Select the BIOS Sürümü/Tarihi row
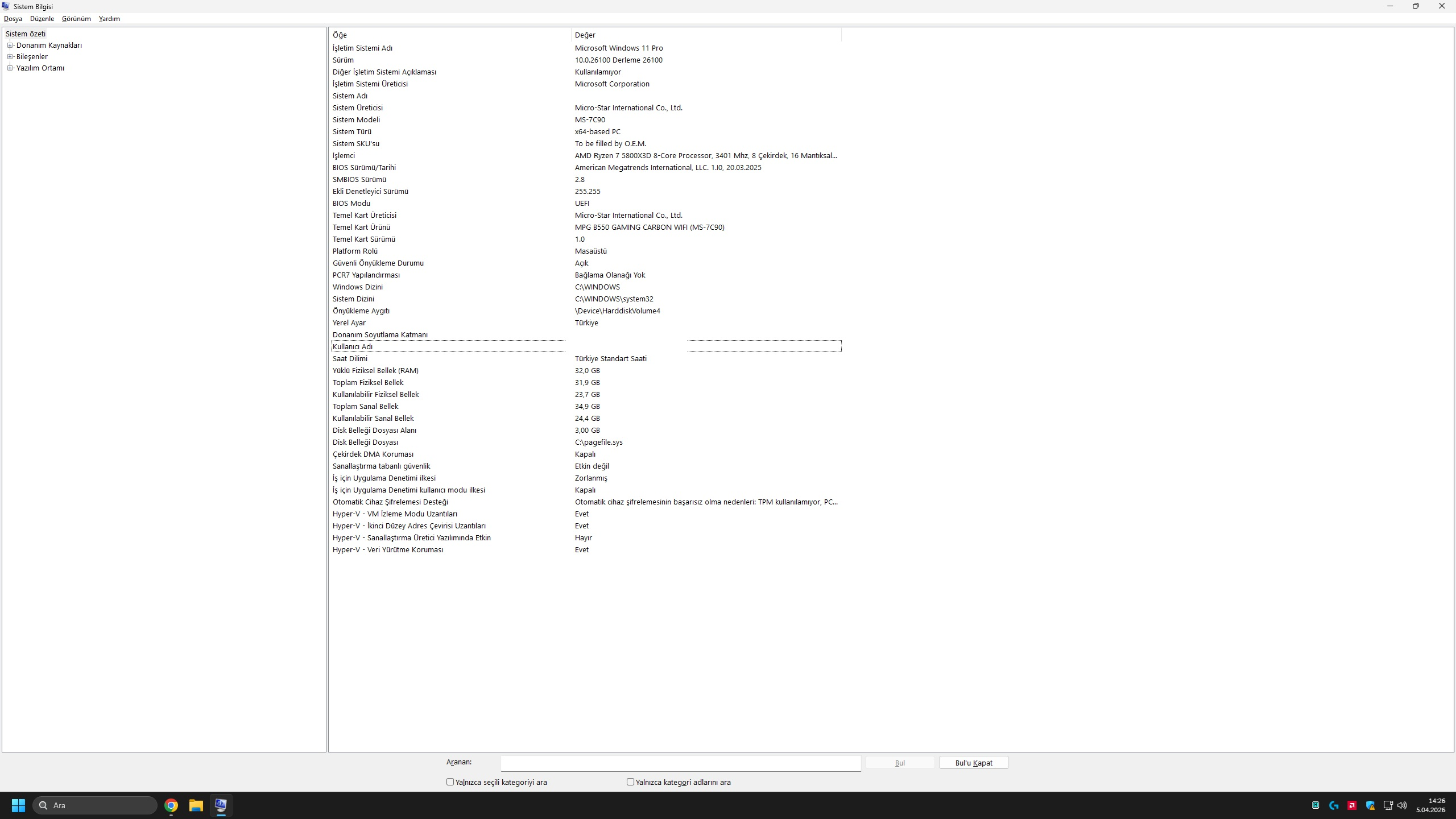This screenshot has width=1456, height=819. click(x=586, y=168)
